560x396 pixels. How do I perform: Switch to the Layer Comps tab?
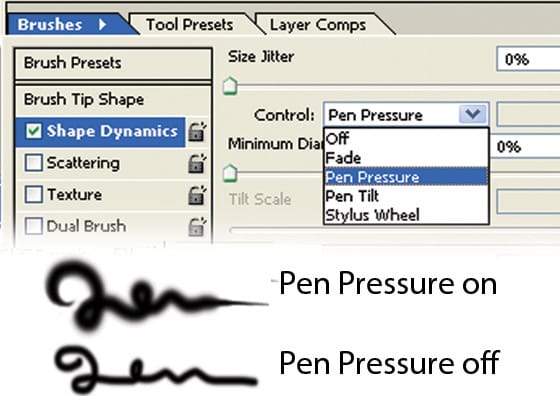(x=318, y=25)
